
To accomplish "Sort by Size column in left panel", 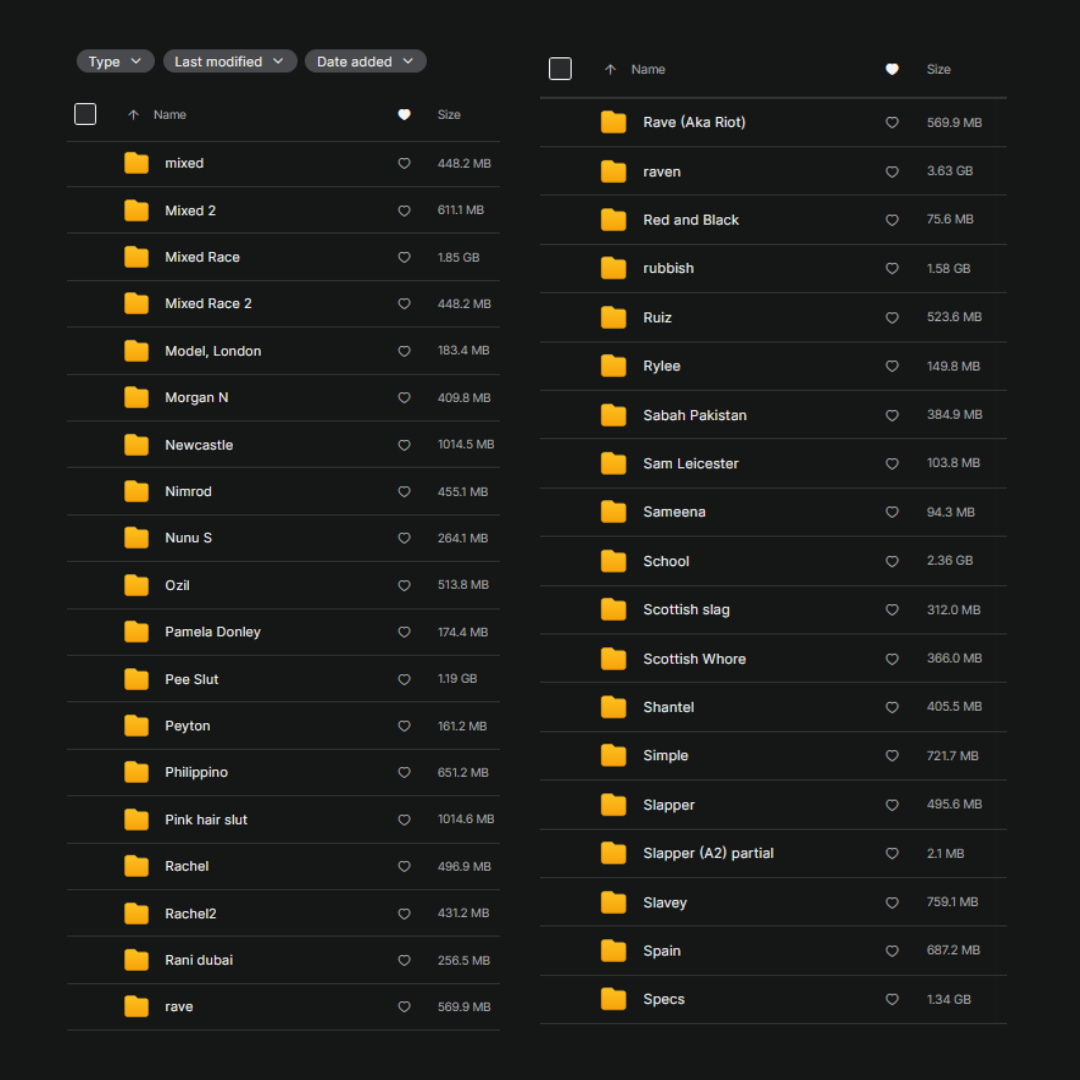I will [449, 115].
